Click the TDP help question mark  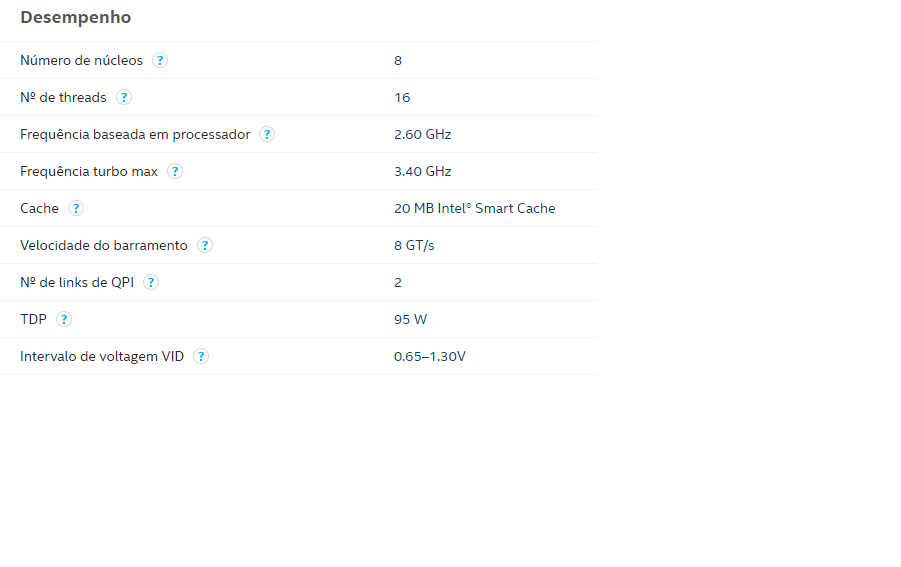[64, 319]
